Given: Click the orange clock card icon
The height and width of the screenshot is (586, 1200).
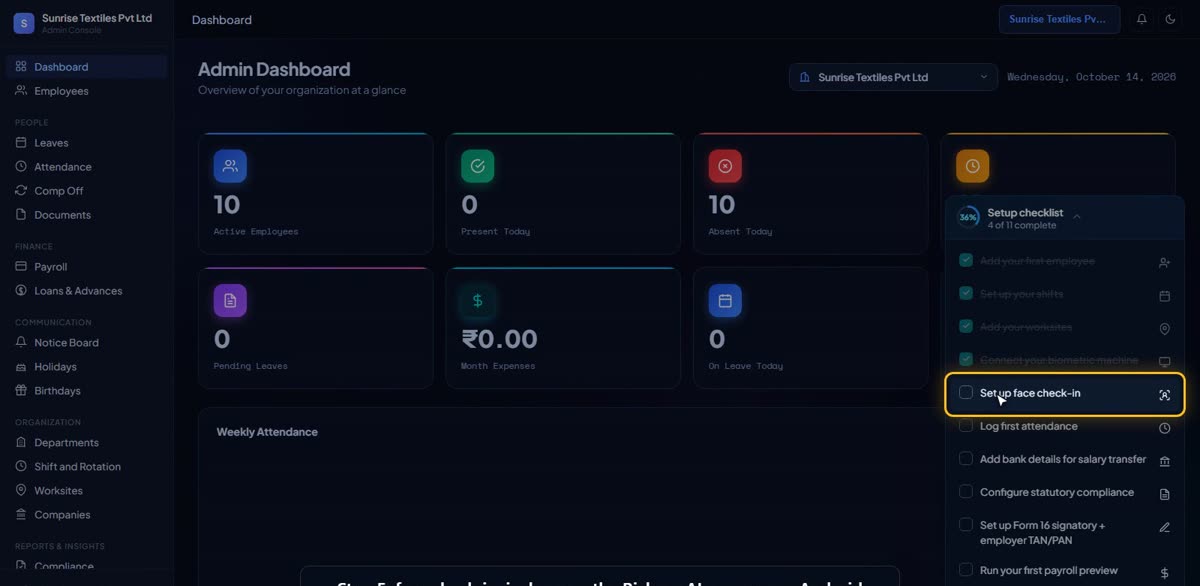Looking at the screenshot, I should pos(972,166).
